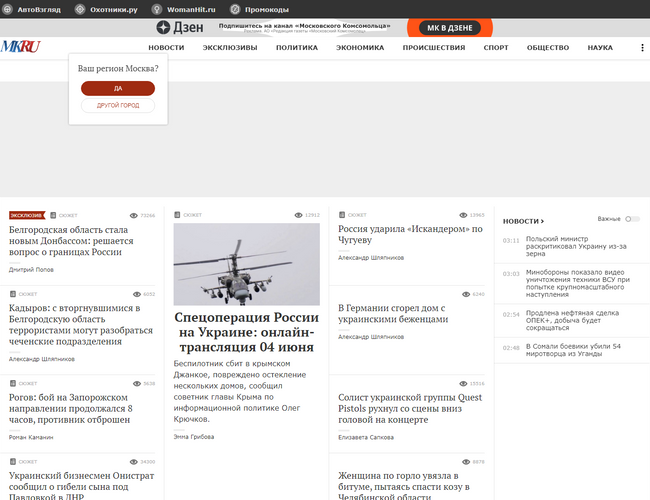Viewport: 650px width, 500px height.
Task: Choose Другой город button
Action: [118, 105]
